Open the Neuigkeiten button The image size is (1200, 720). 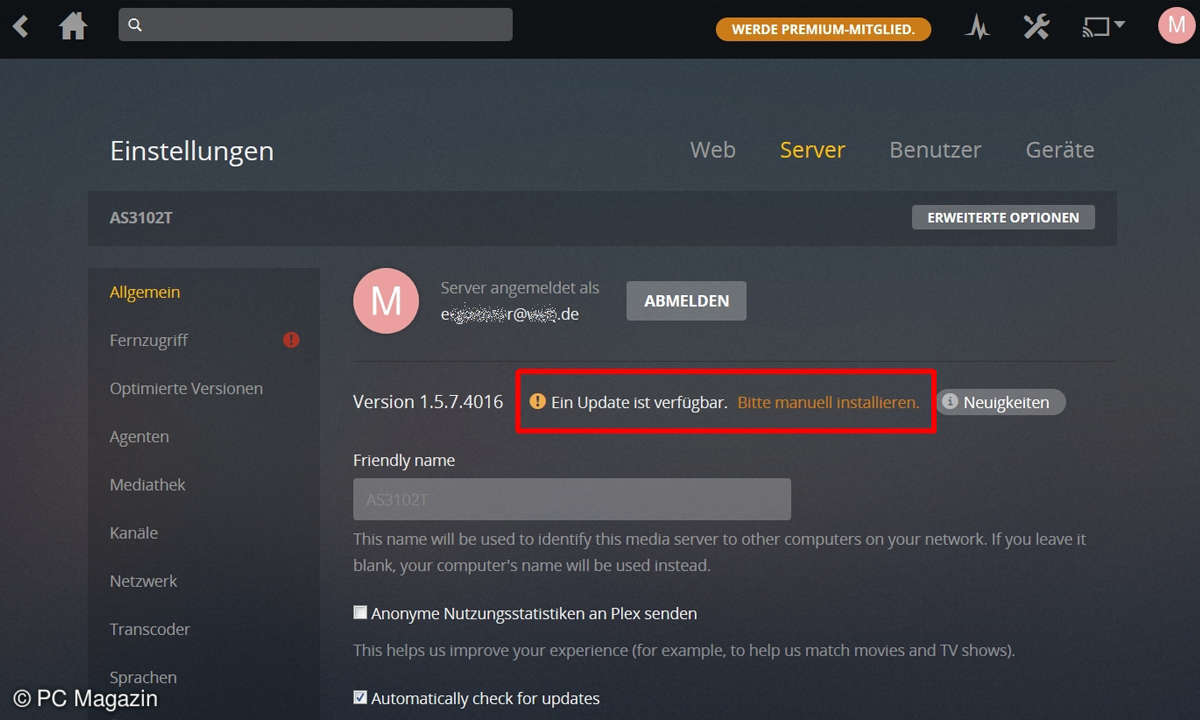[x=1001, y=402]
